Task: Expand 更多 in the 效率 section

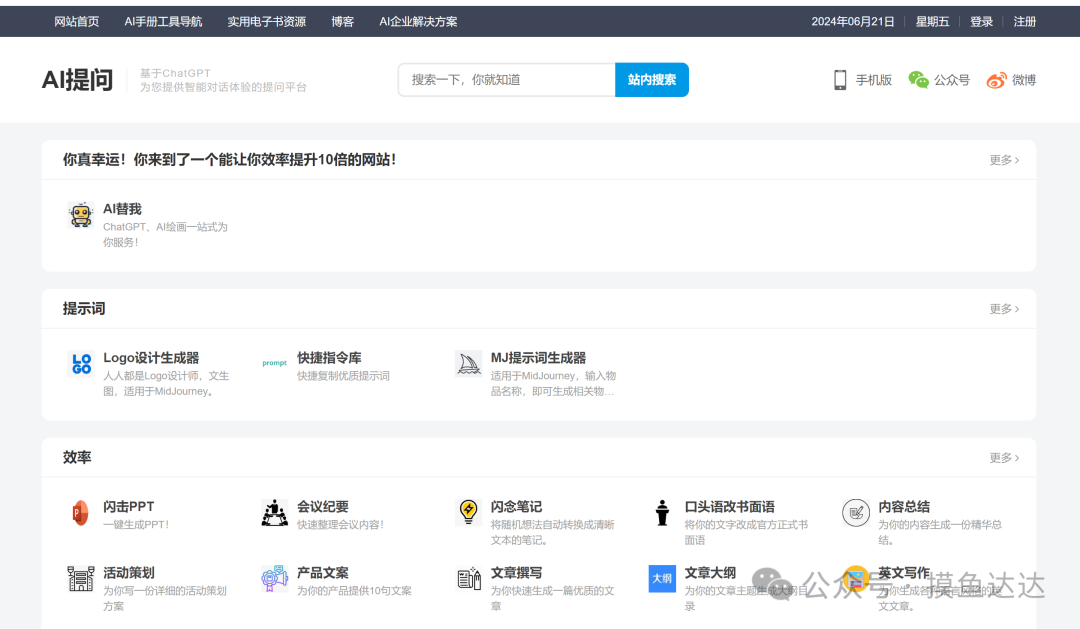Action: pos(1002,457)
